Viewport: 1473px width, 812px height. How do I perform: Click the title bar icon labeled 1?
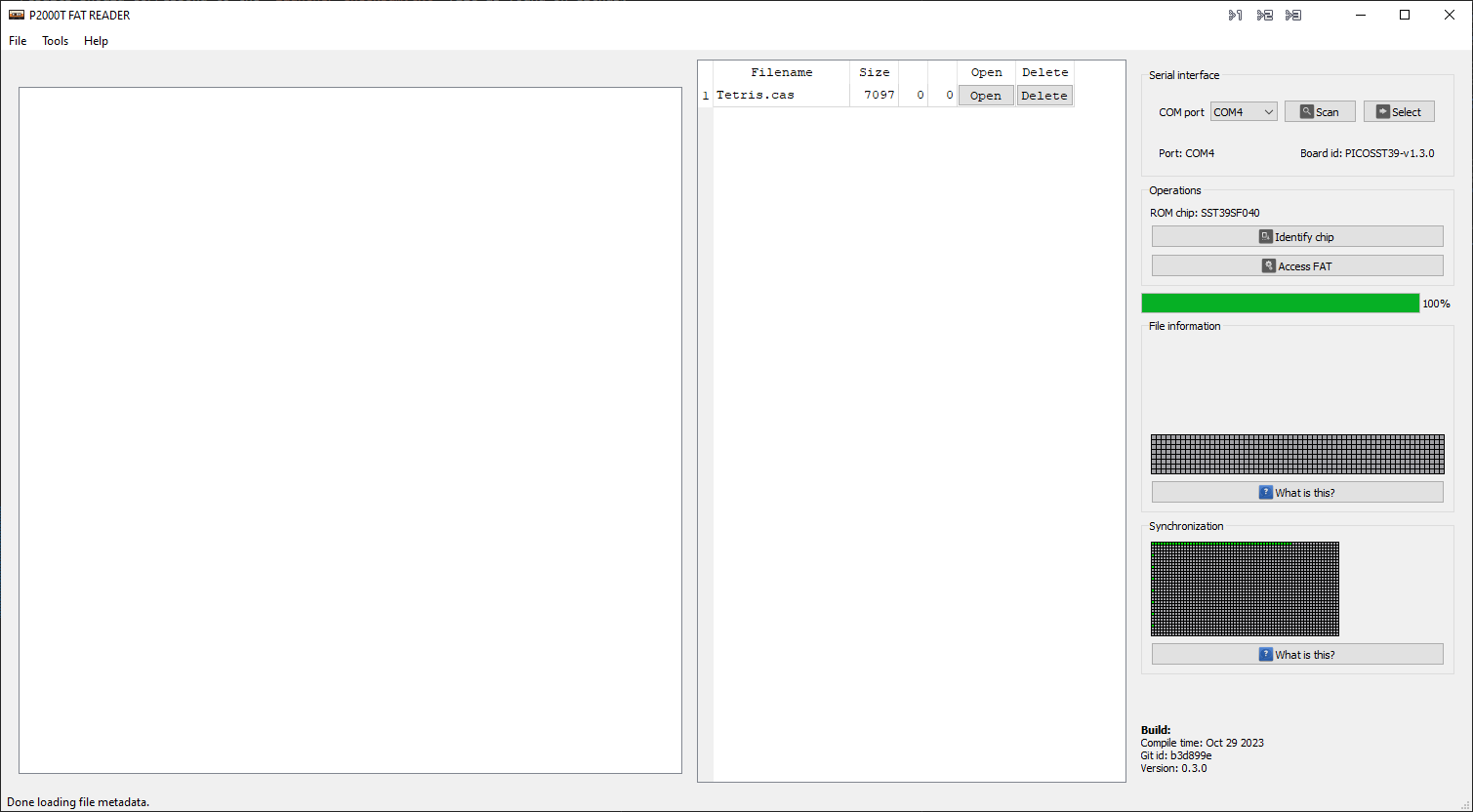[x=1235, y=15]
